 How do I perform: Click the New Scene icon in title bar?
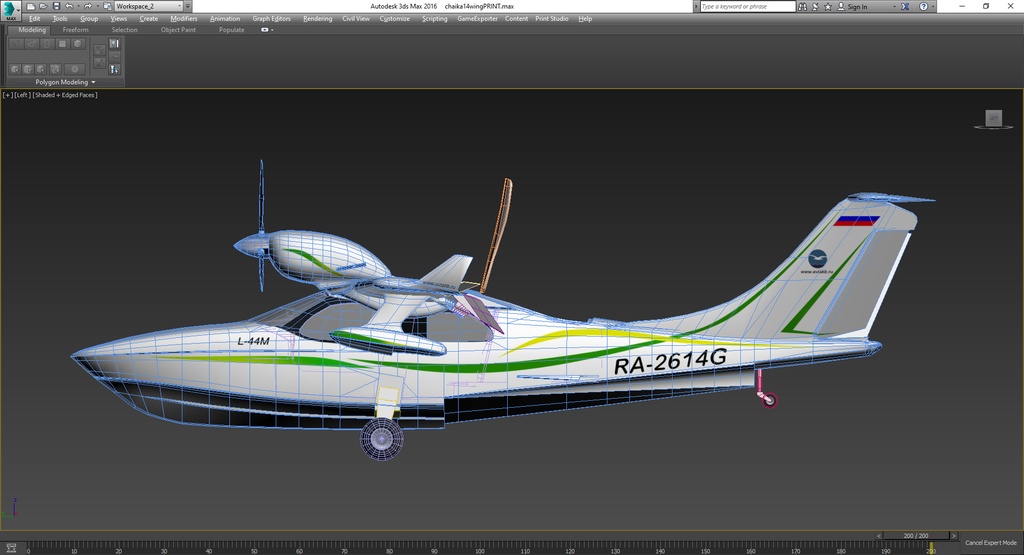click(x=31, y=6)
